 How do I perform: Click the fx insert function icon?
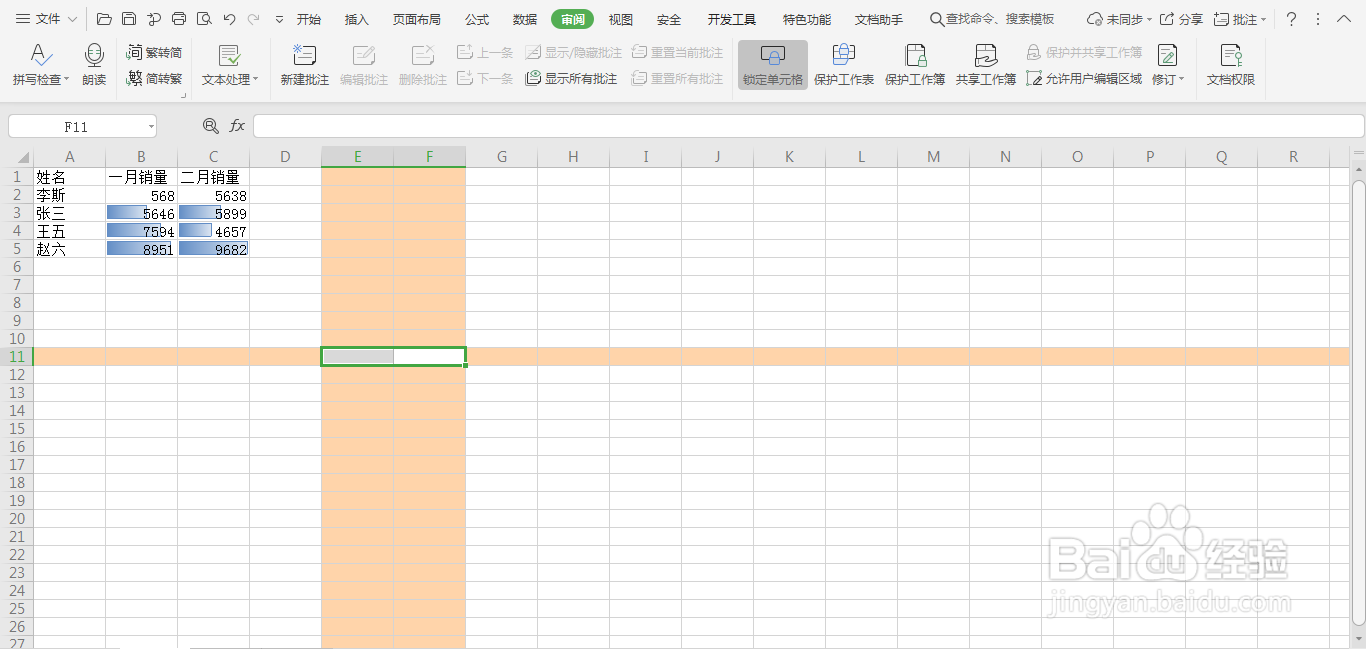[237, 125]
